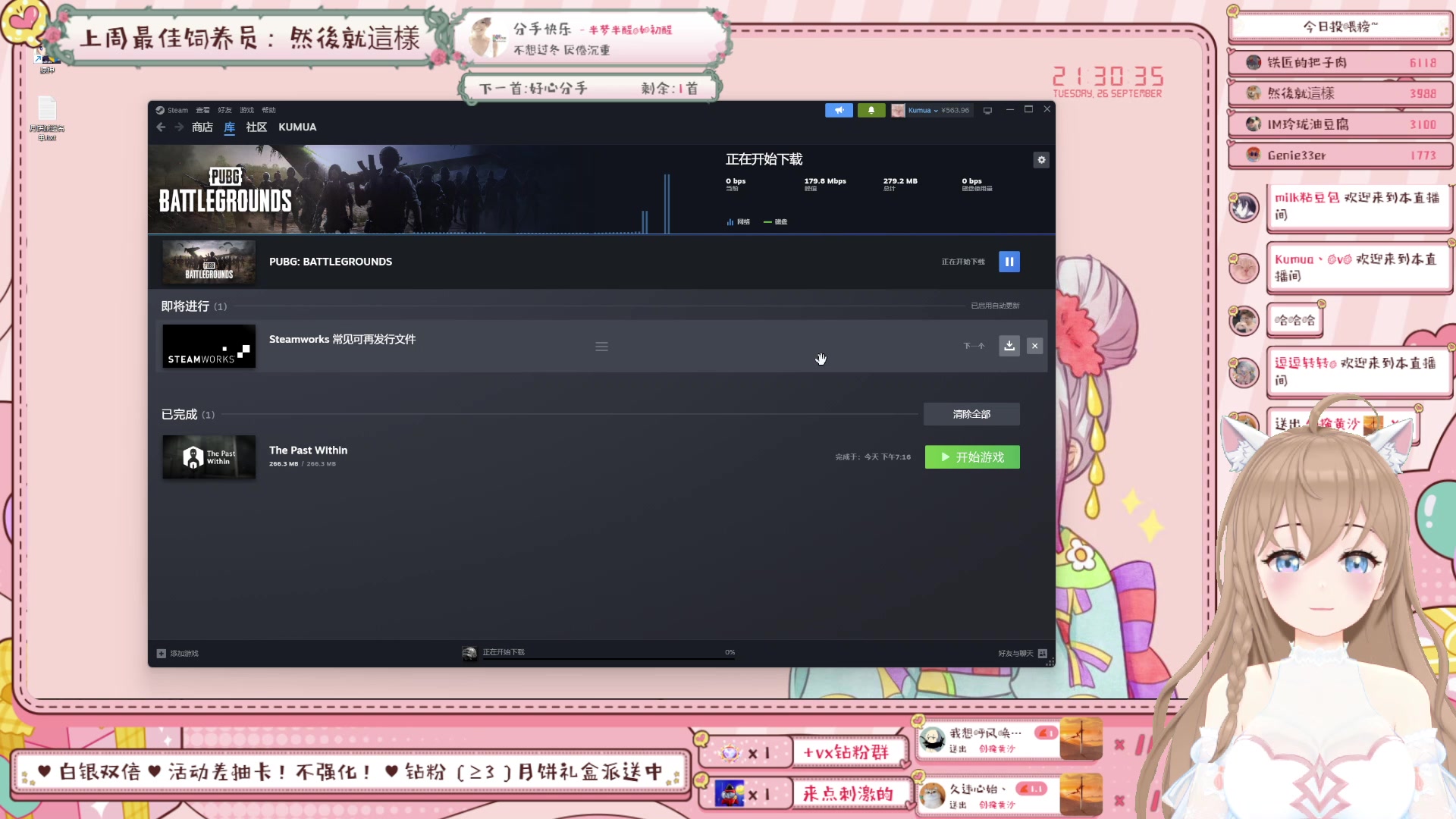Click the PUBG: BATTLEGROUNDS title text
Screen dimensions: 1456x819
(331, 262)
